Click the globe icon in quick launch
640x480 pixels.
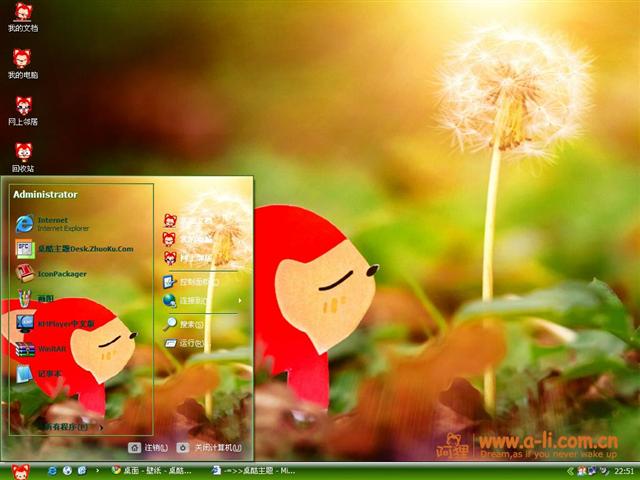(67, 471)
